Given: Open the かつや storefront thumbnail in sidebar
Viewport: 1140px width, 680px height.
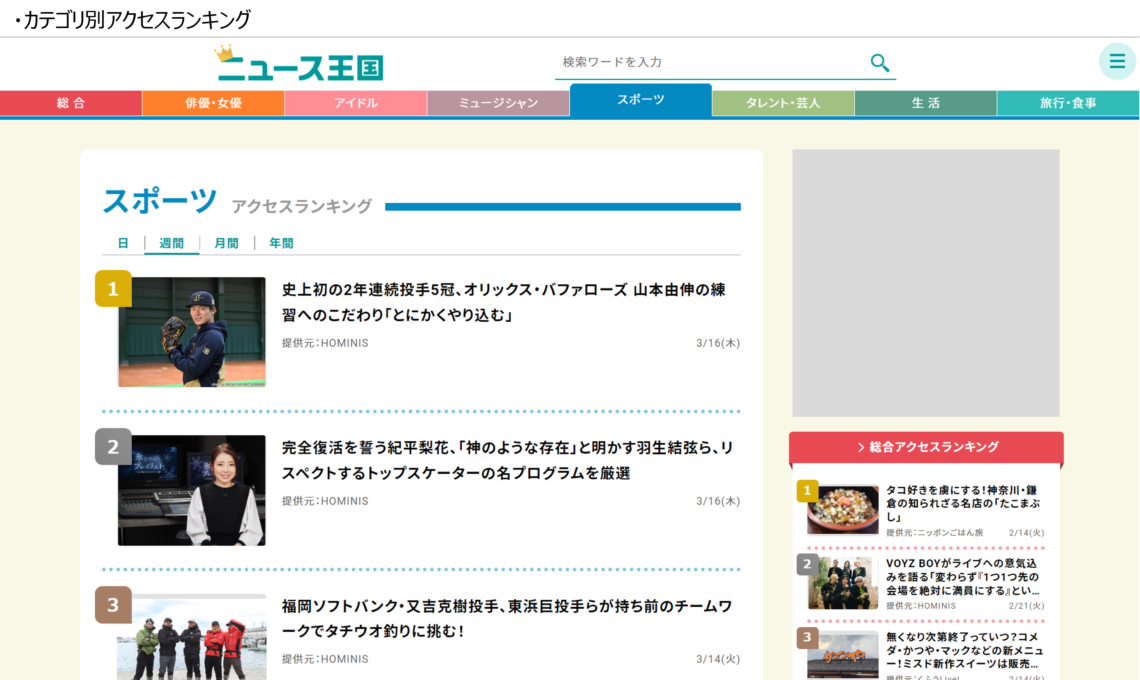Looking at the screenshot, I should (843, 655).
